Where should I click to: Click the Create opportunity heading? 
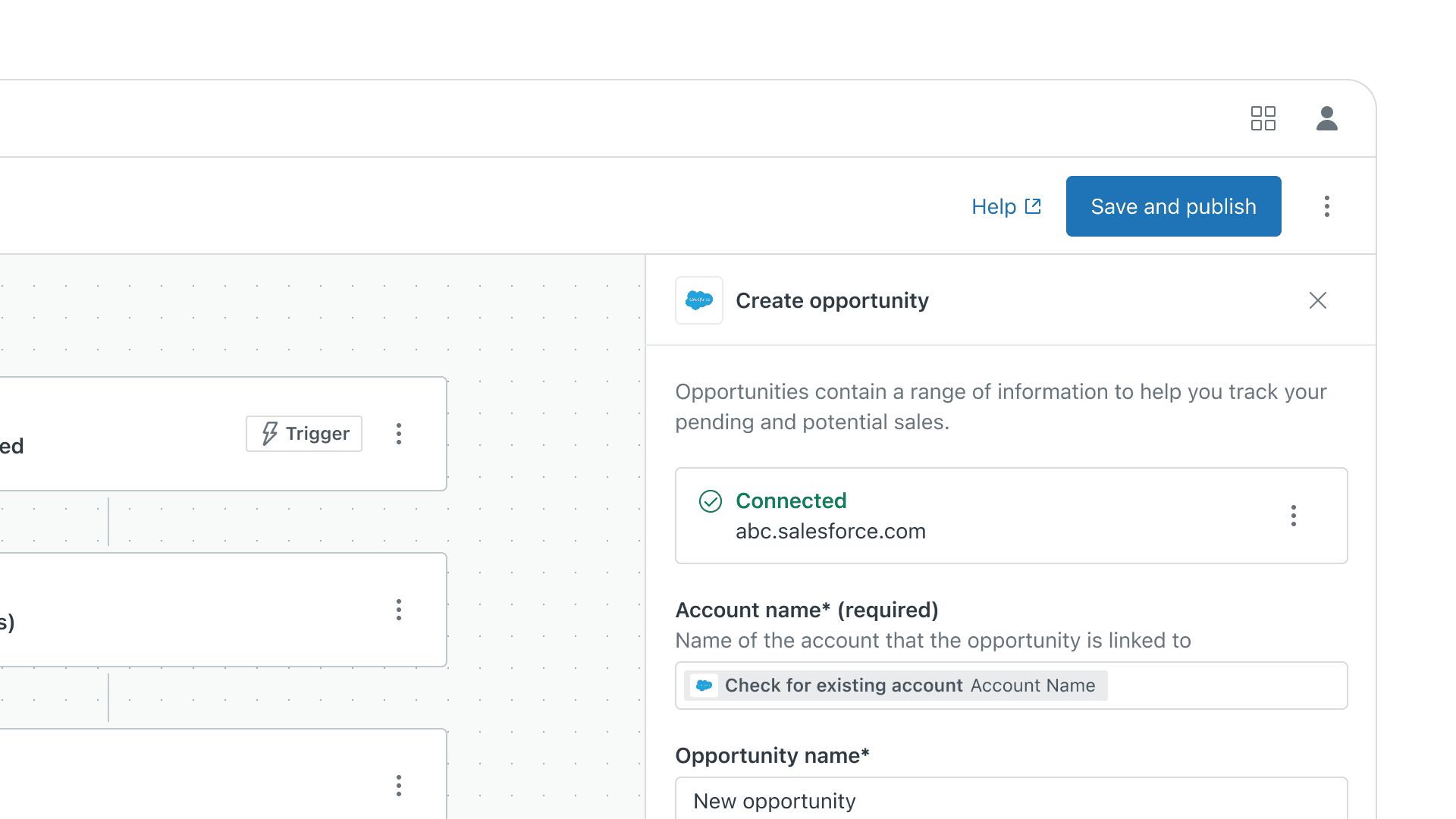[832, 300]
